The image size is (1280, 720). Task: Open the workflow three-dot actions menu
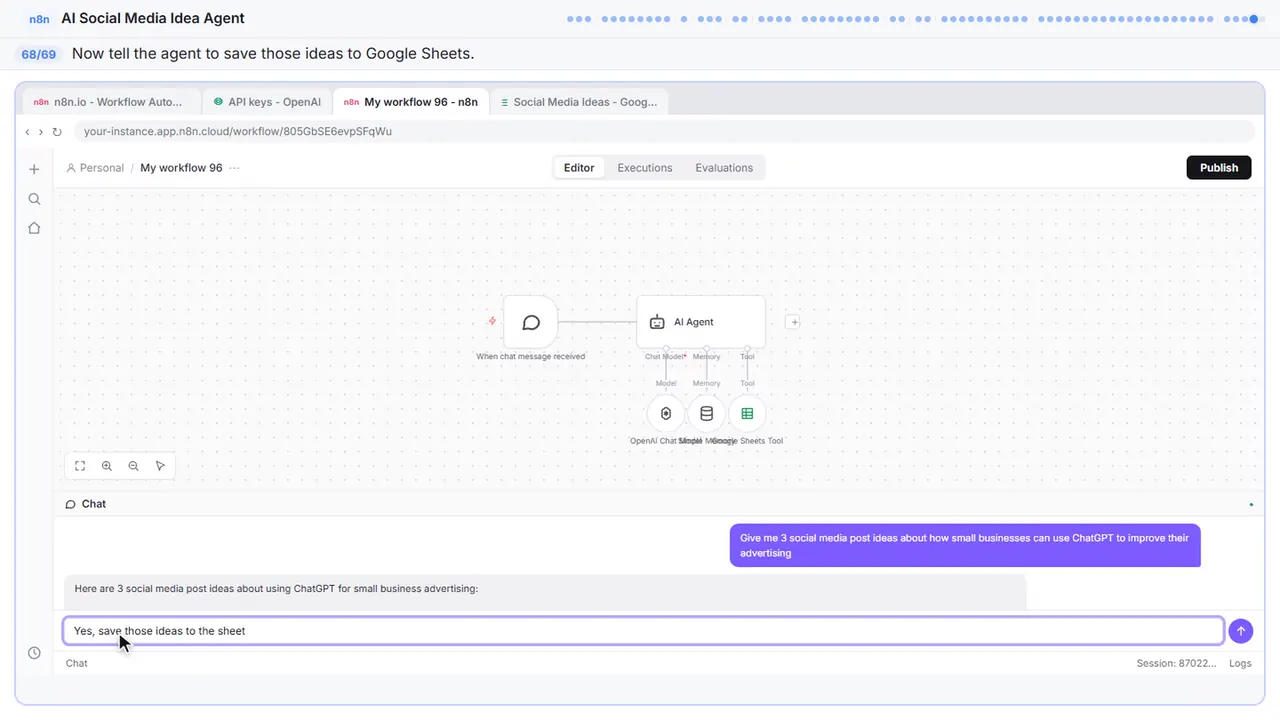(x=234, y=168)
